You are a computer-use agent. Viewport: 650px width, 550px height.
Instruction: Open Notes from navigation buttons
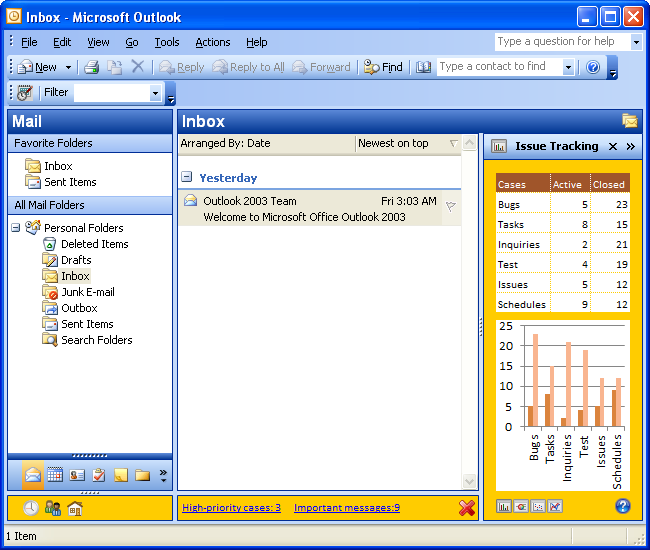[121, 475]
